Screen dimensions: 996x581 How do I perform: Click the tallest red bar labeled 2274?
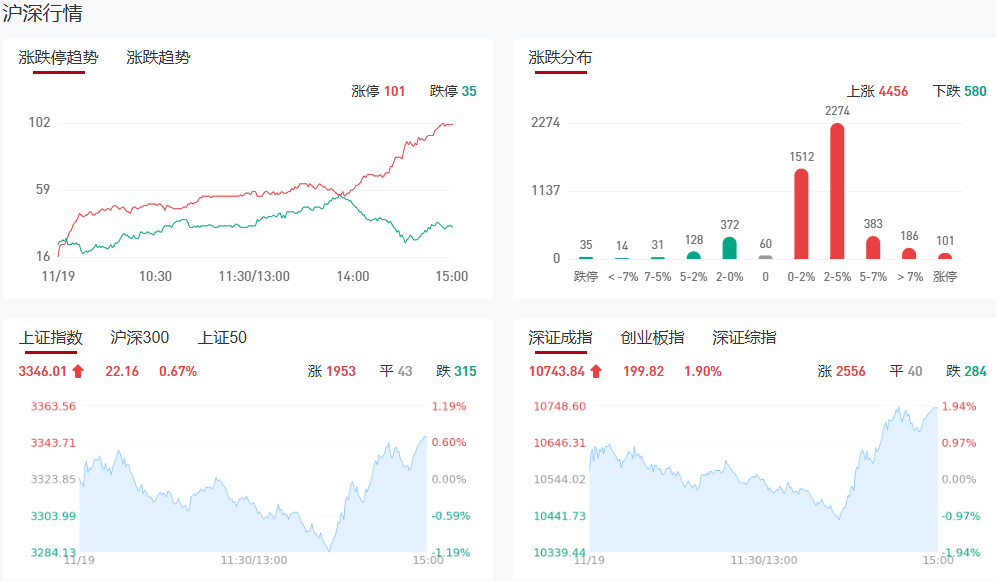(837, 192)
